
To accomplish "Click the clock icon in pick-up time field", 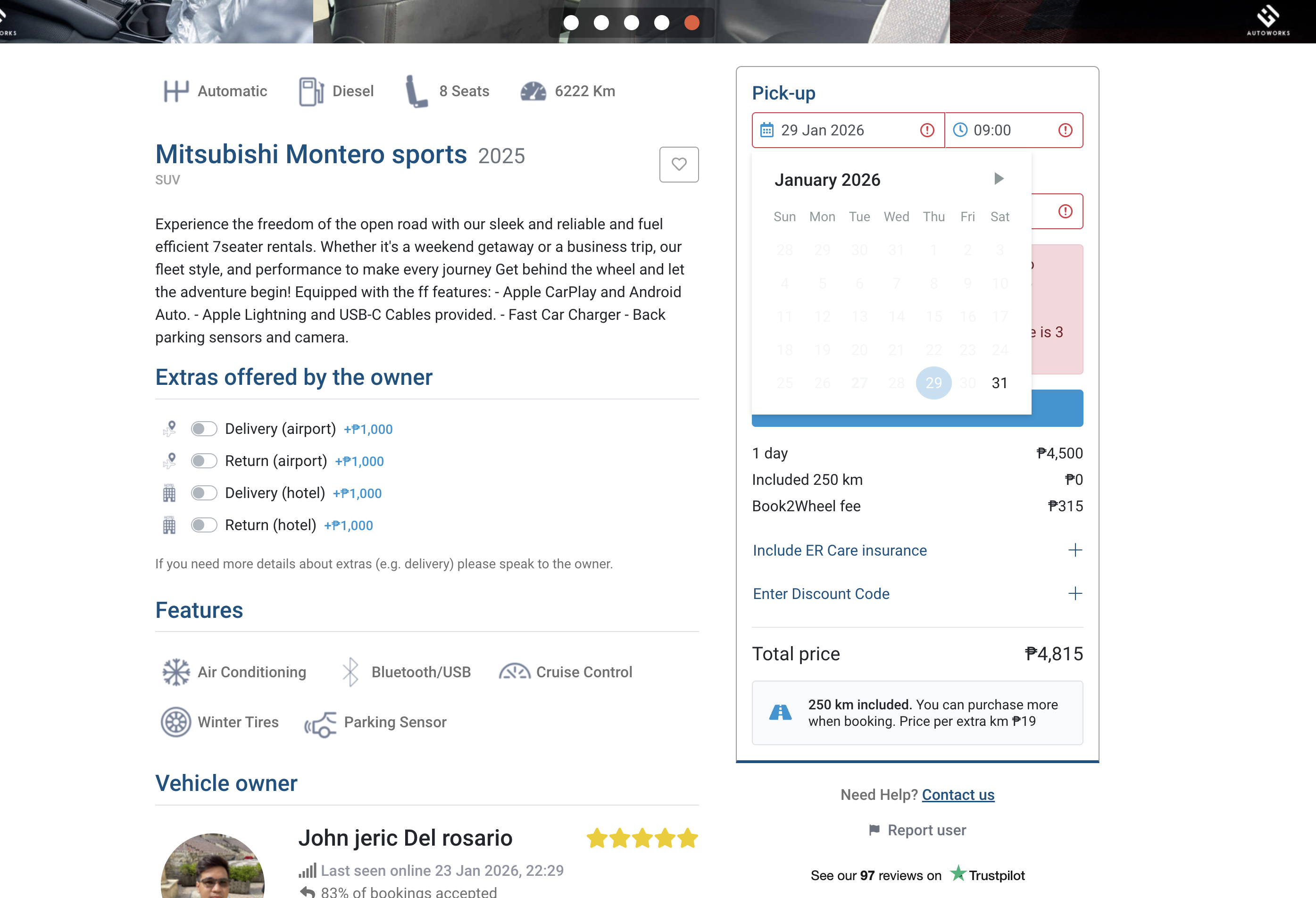I will pyautogui.click(x=960, y=130).
